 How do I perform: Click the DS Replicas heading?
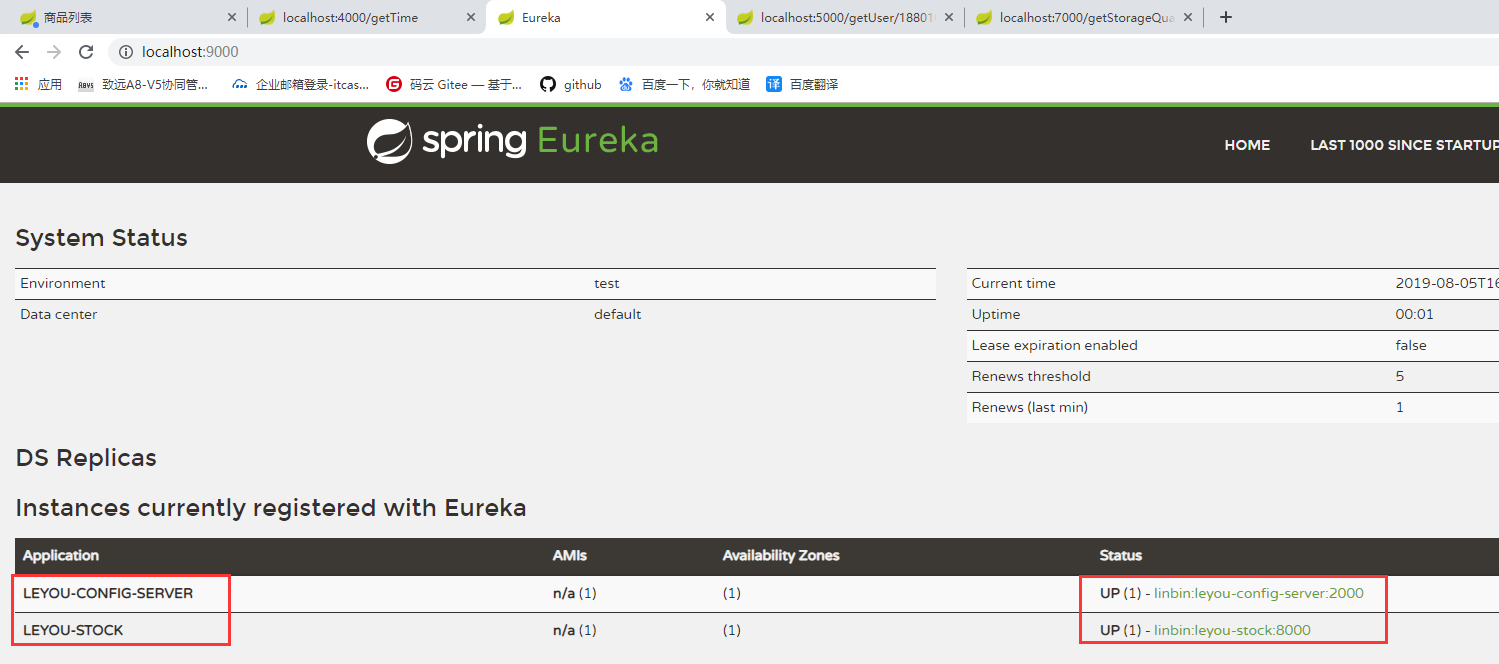point(86,458)
